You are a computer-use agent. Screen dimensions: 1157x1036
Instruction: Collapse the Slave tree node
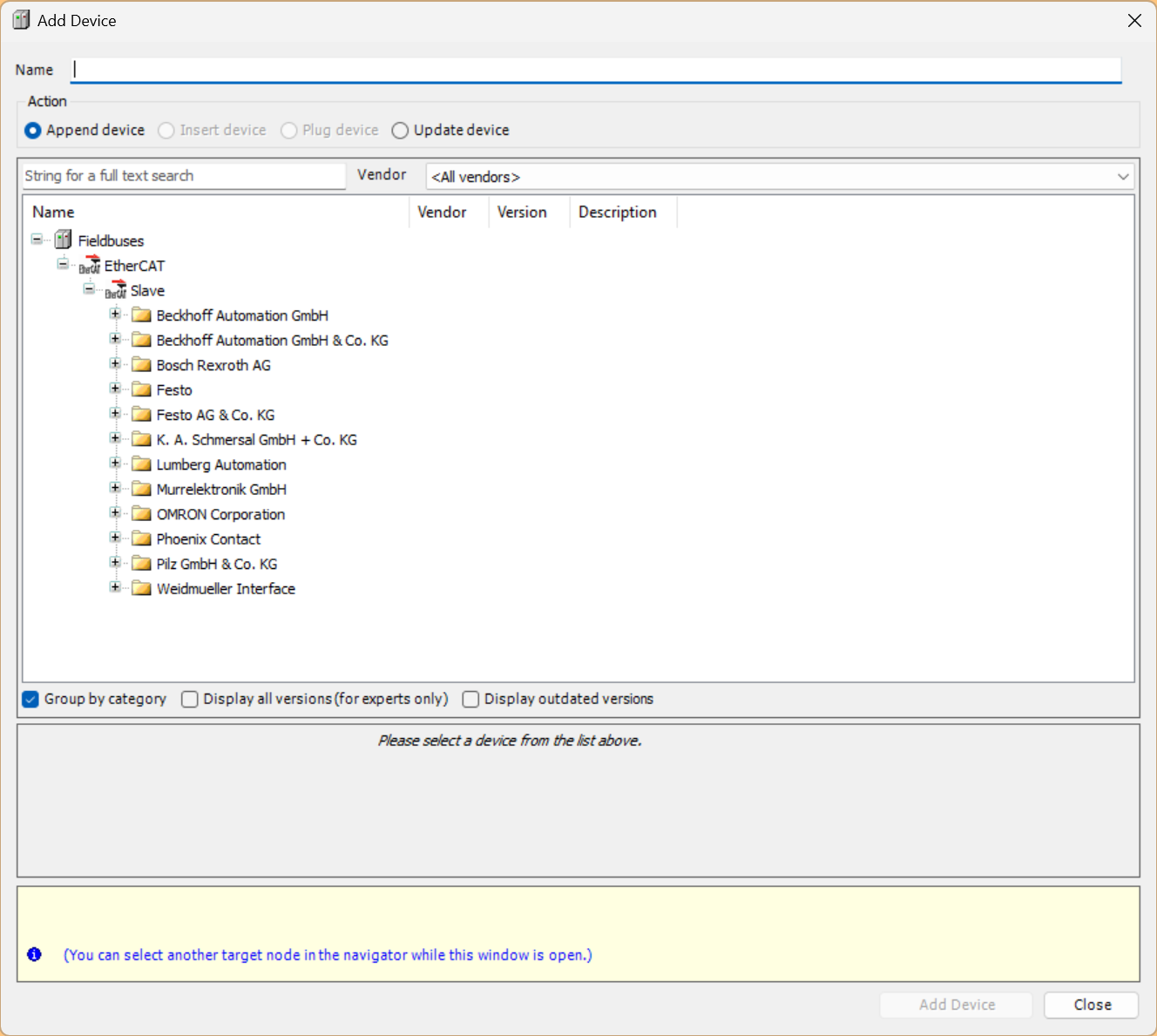click(89, 288)
